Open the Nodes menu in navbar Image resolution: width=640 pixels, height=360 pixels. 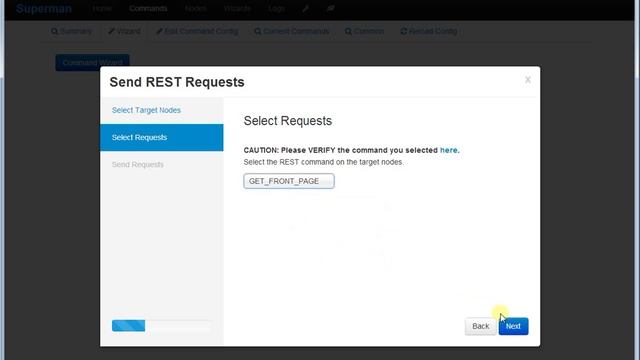[x=196, y=9]
